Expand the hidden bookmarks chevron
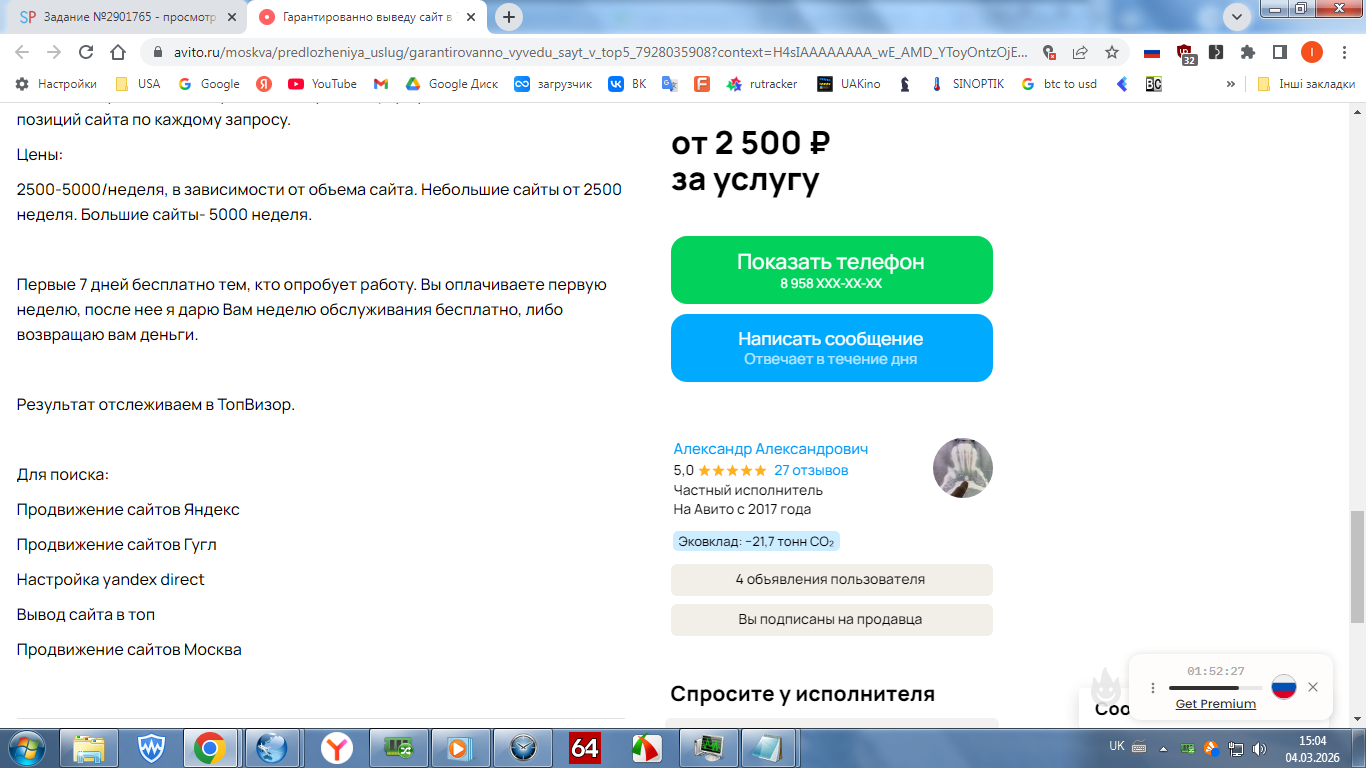 [x=1231, y=84]
